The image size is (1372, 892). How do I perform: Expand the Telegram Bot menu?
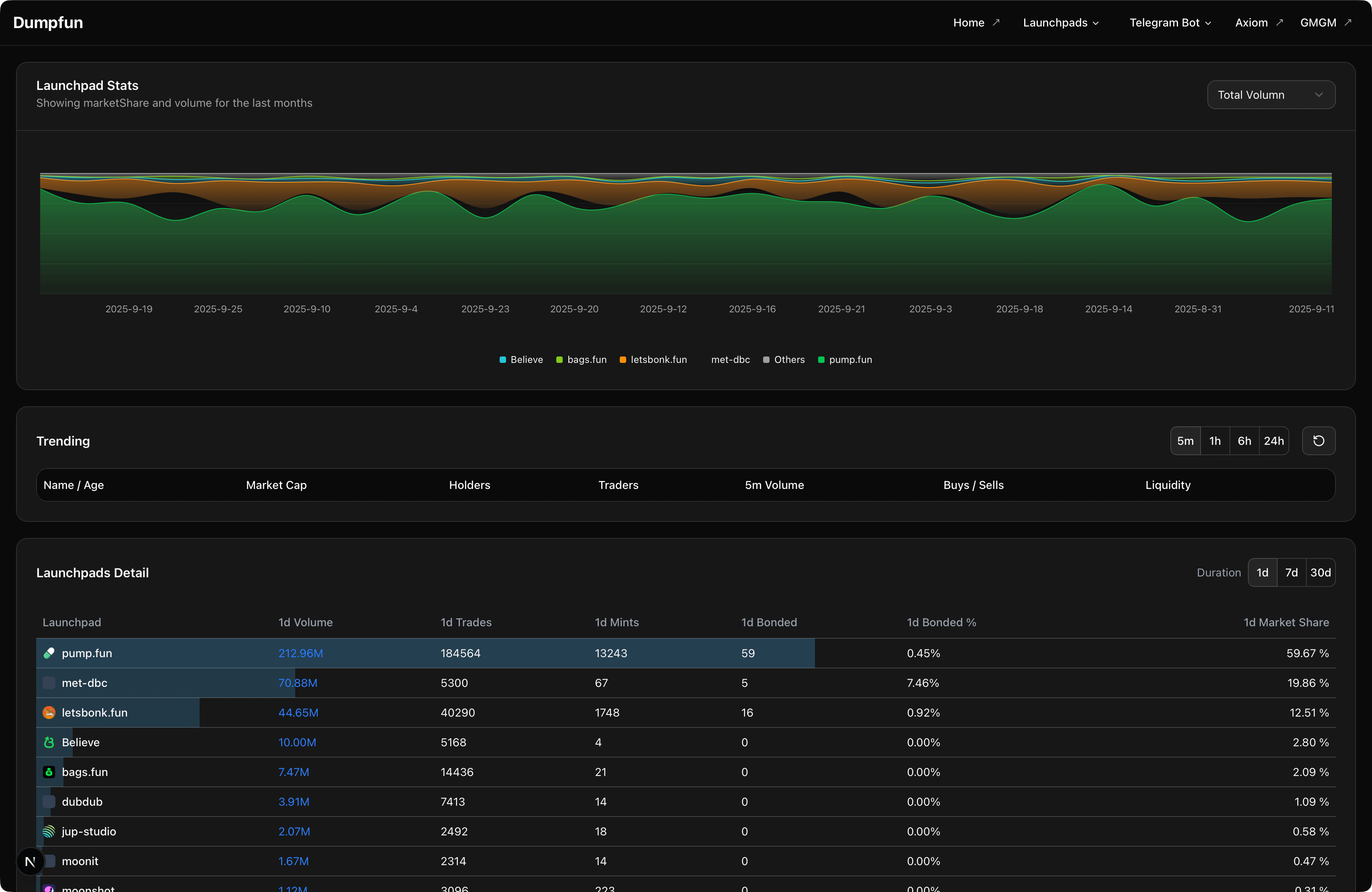click(1170, 22)
